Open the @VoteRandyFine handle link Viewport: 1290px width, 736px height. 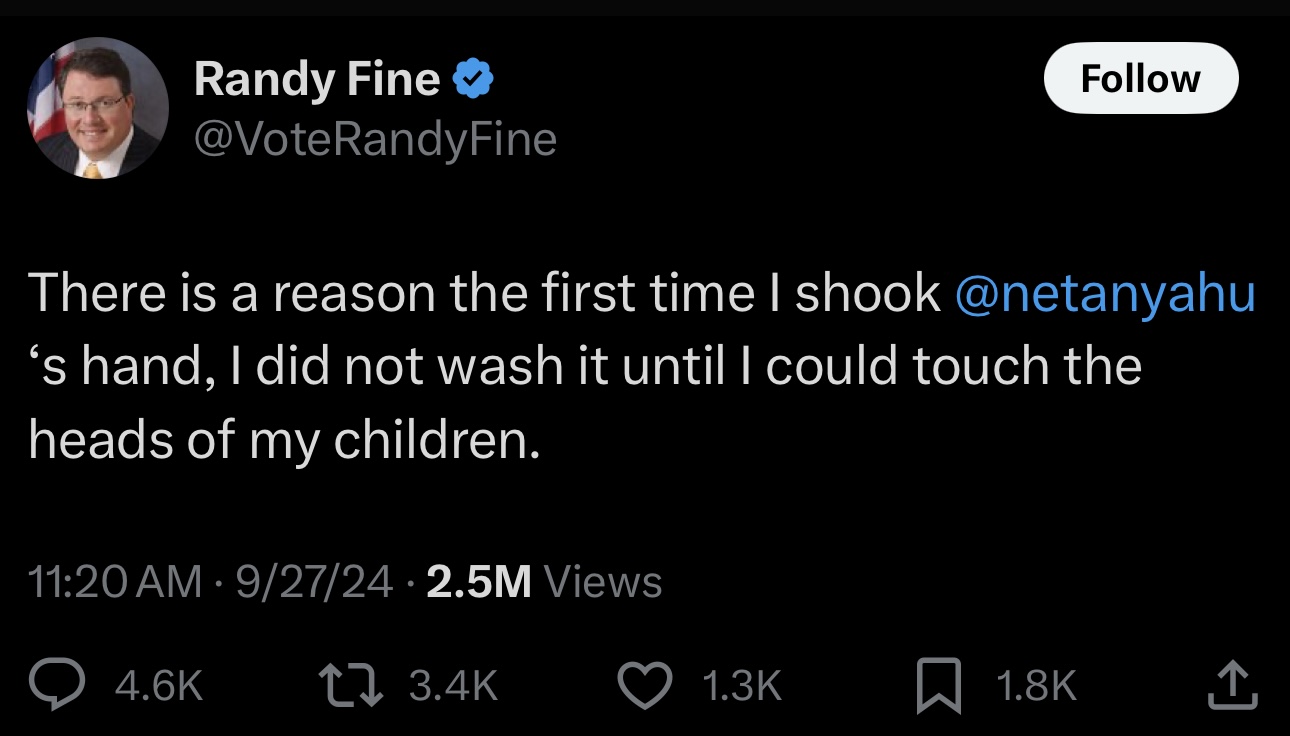click(x=375, y=139)
